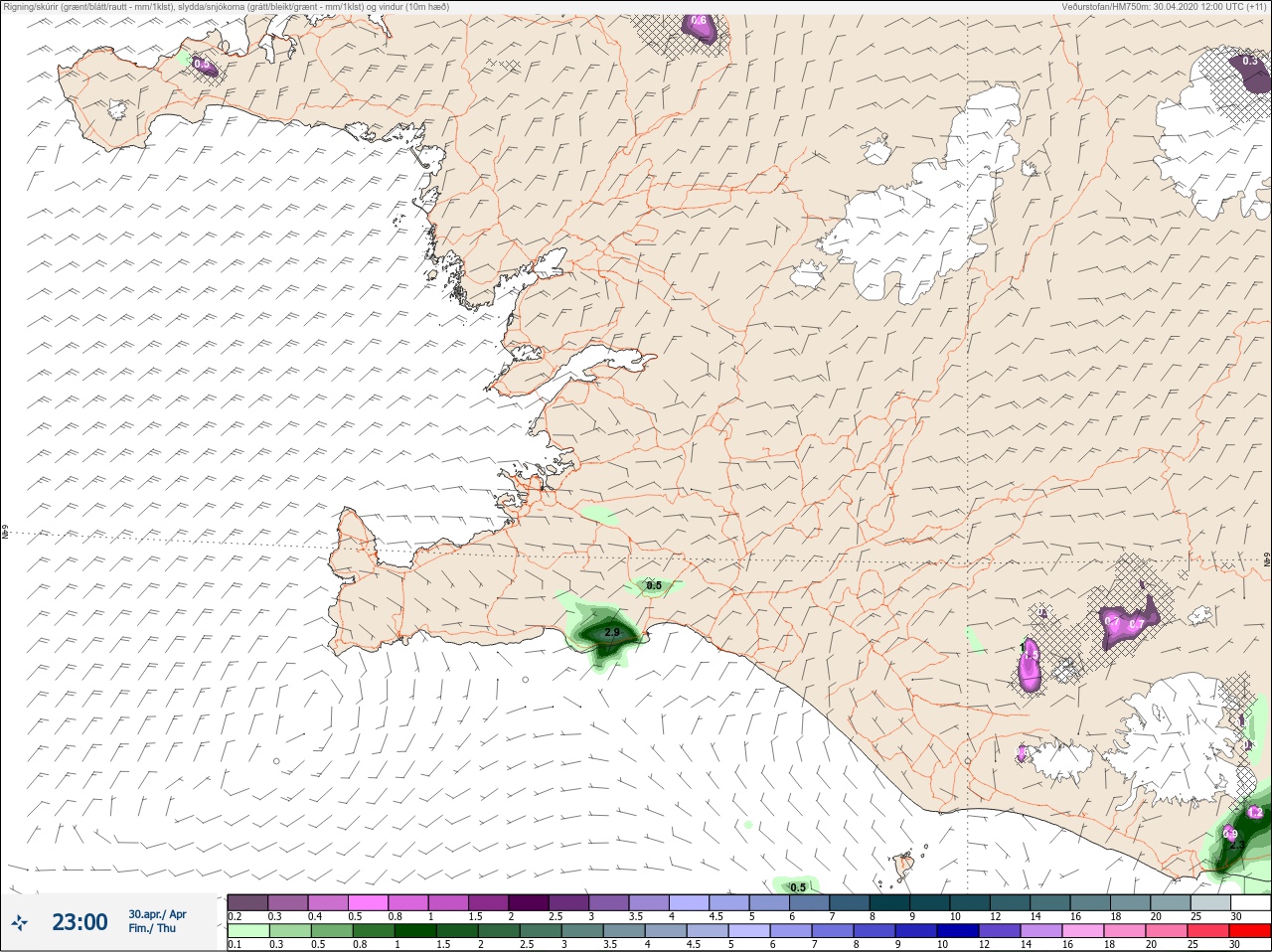Click the 0.3 value on the top-right glacier patch

[1250, 61]
